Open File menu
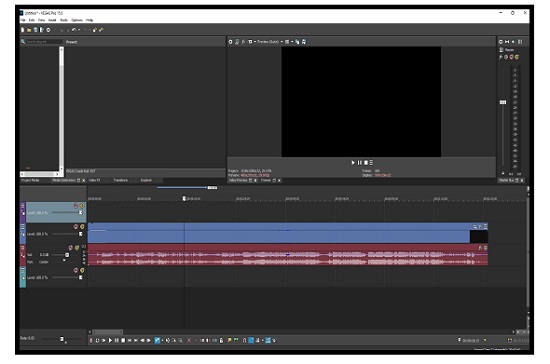Viewport: 550px width, 364px height. tap(23, 20)
